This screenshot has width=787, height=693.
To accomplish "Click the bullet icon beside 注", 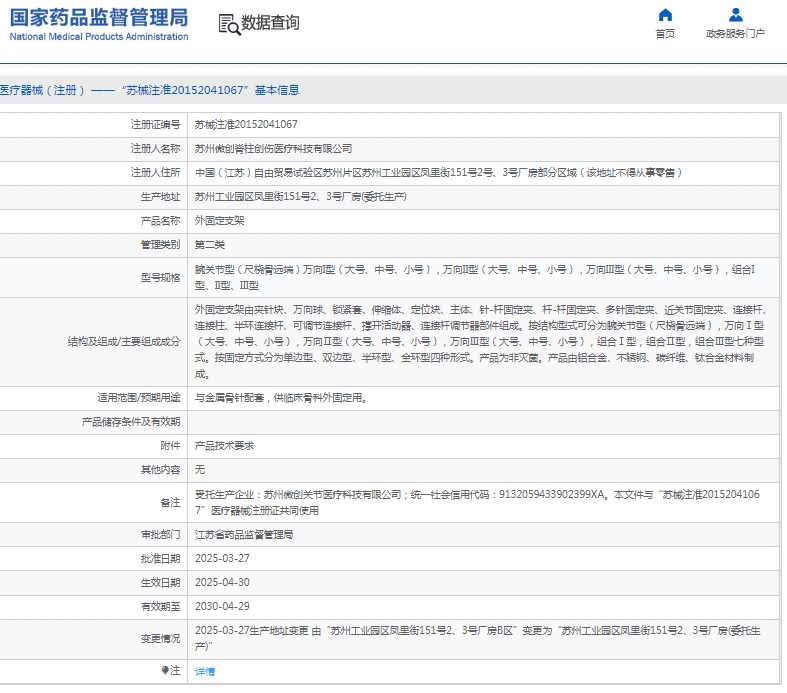I will pyautogui.click(x=165, y=670).
